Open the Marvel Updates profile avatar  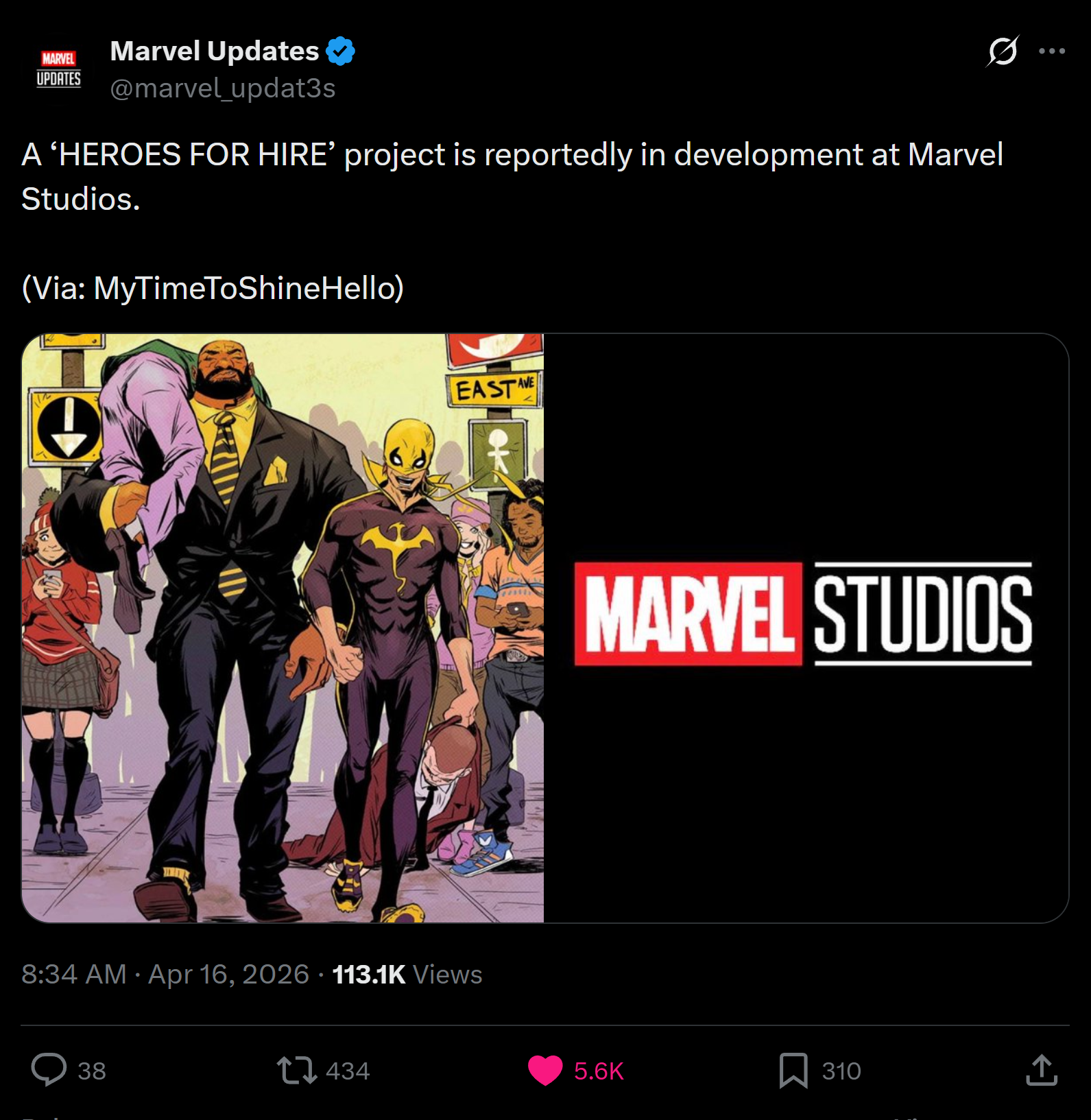(59, 69)
